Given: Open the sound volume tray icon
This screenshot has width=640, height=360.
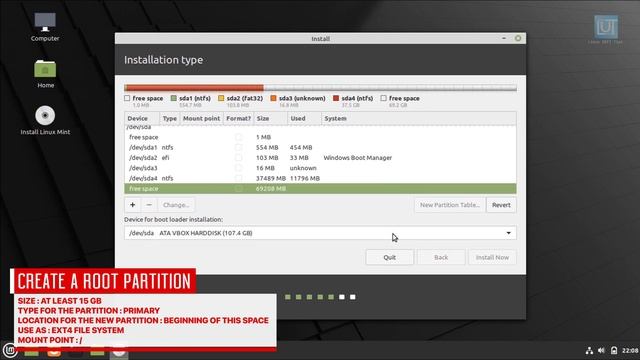Looking at the screenshot, I should click(601, 351).
